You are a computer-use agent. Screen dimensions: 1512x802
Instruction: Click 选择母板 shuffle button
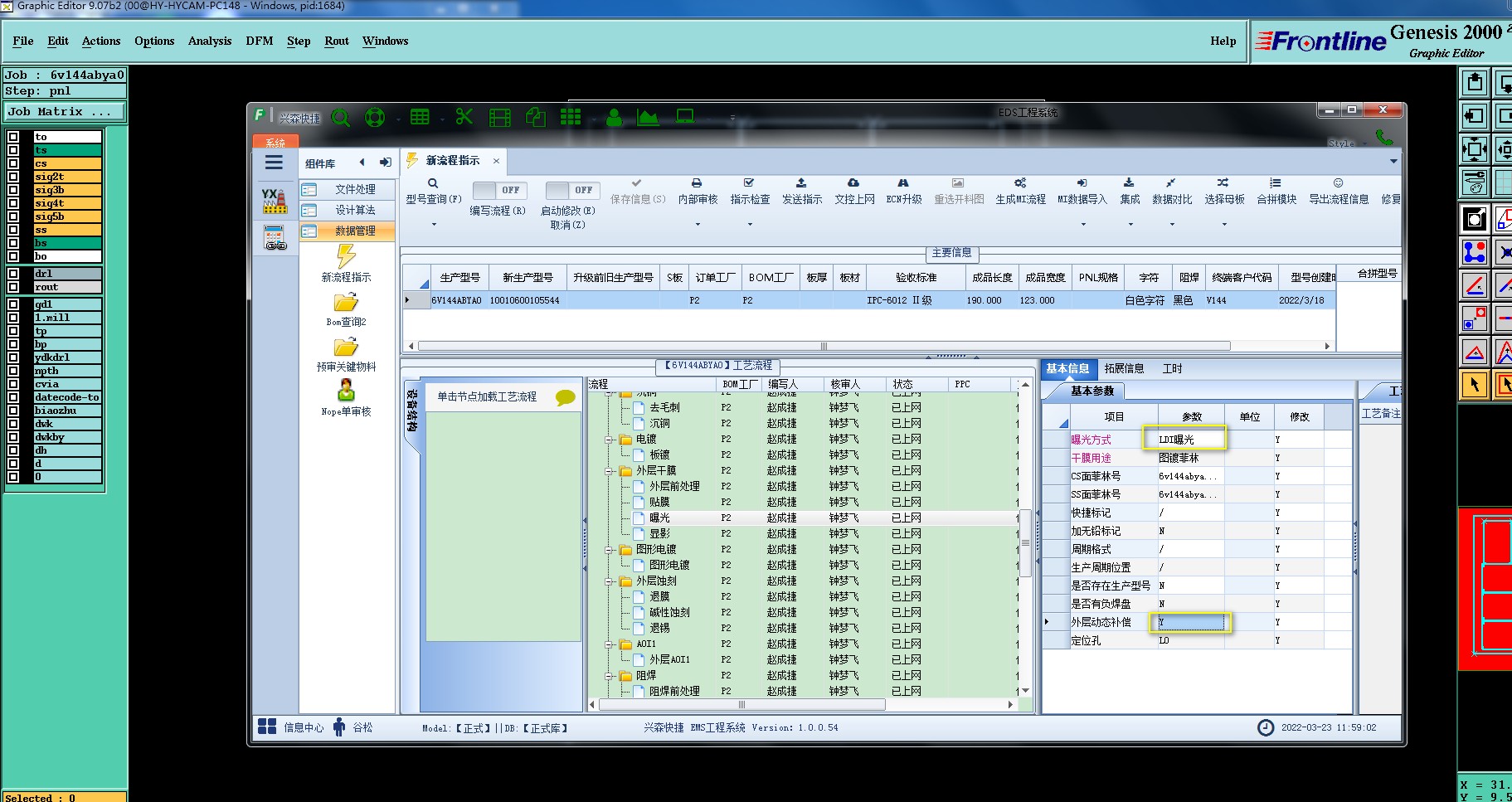point(1224,192)
